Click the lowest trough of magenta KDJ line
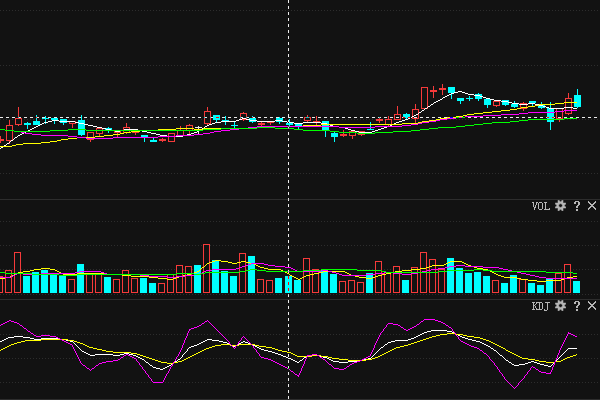The height and width of the screenshot is (400, 600). [517, 388]
